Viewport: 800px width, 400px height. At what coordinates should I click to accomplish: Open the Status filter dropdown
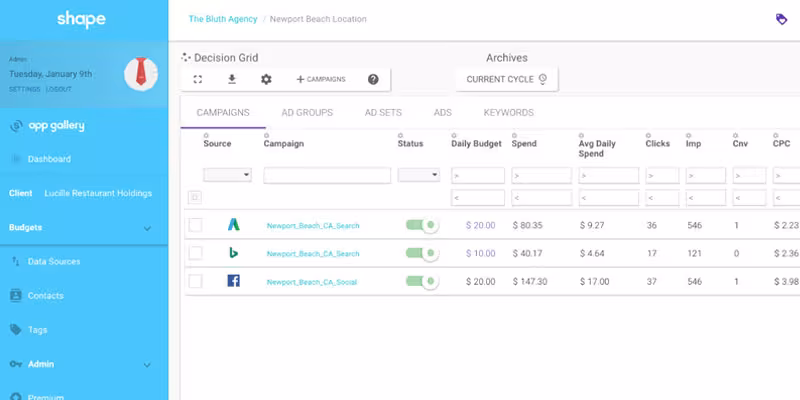coord(419,175)
